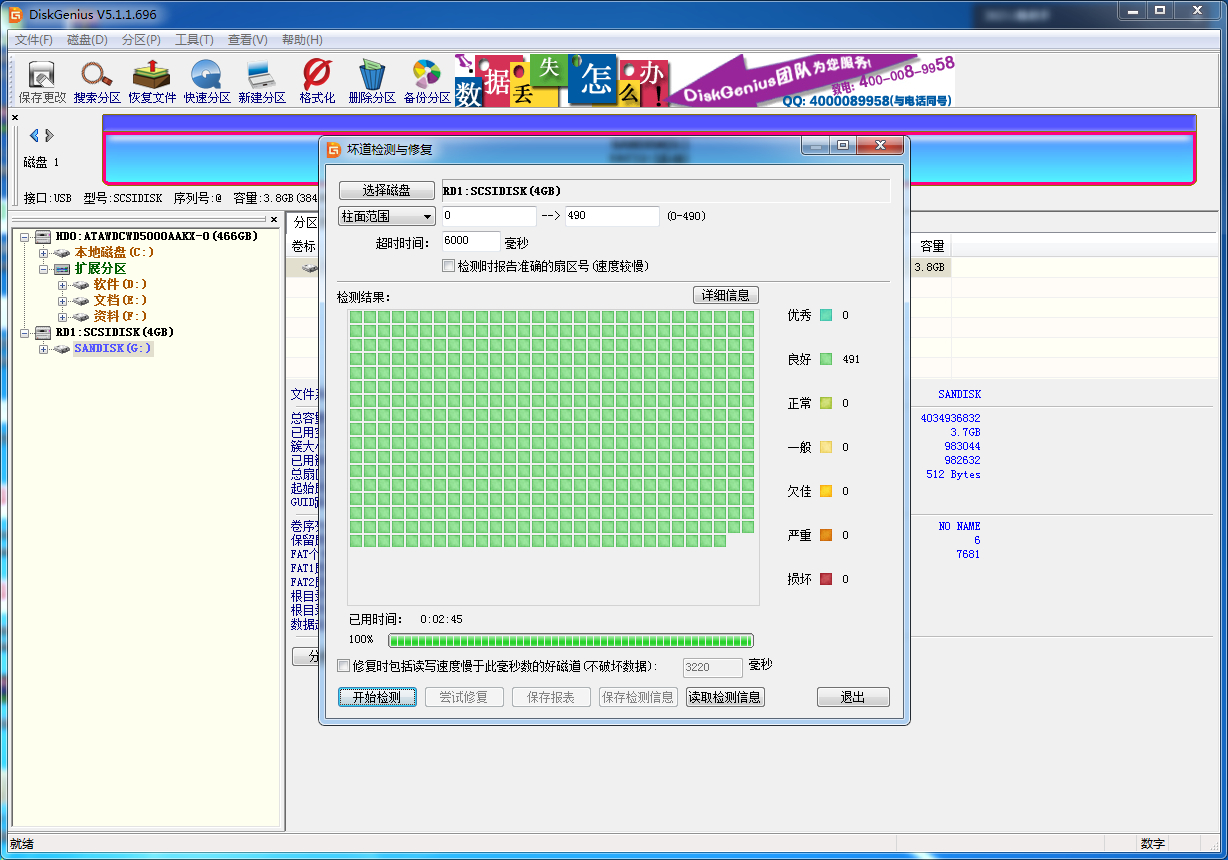Open the 恢复文件 recover files tool
Viewport: 1228px width, 860px height.
point(152,75)
